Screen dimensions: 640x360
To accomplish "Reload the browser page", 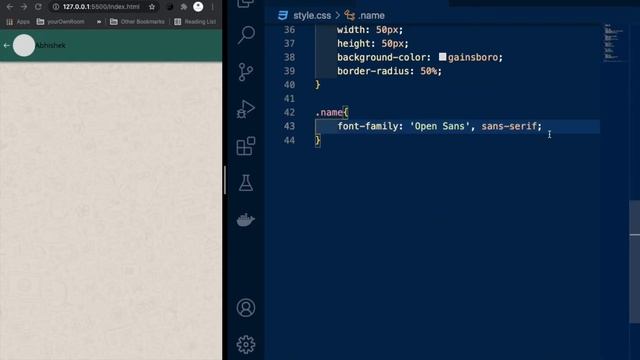I will (x=38, y=7).
